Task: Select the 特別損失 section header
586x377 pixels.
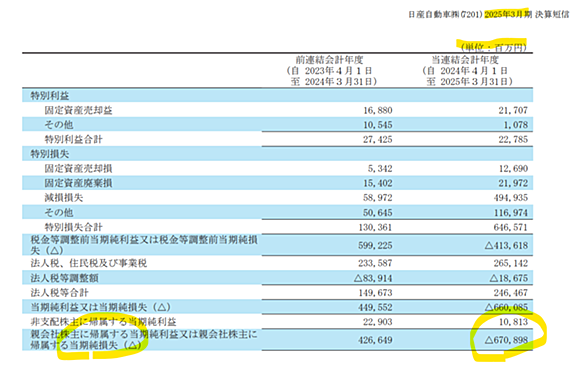Action: [x=50, y=154]
